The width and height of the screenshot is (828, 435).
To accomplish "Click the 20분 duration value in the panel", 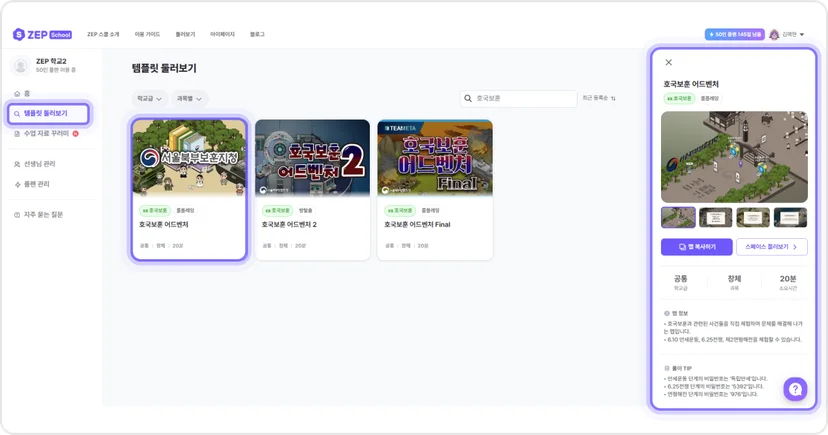I will point(787,279).
